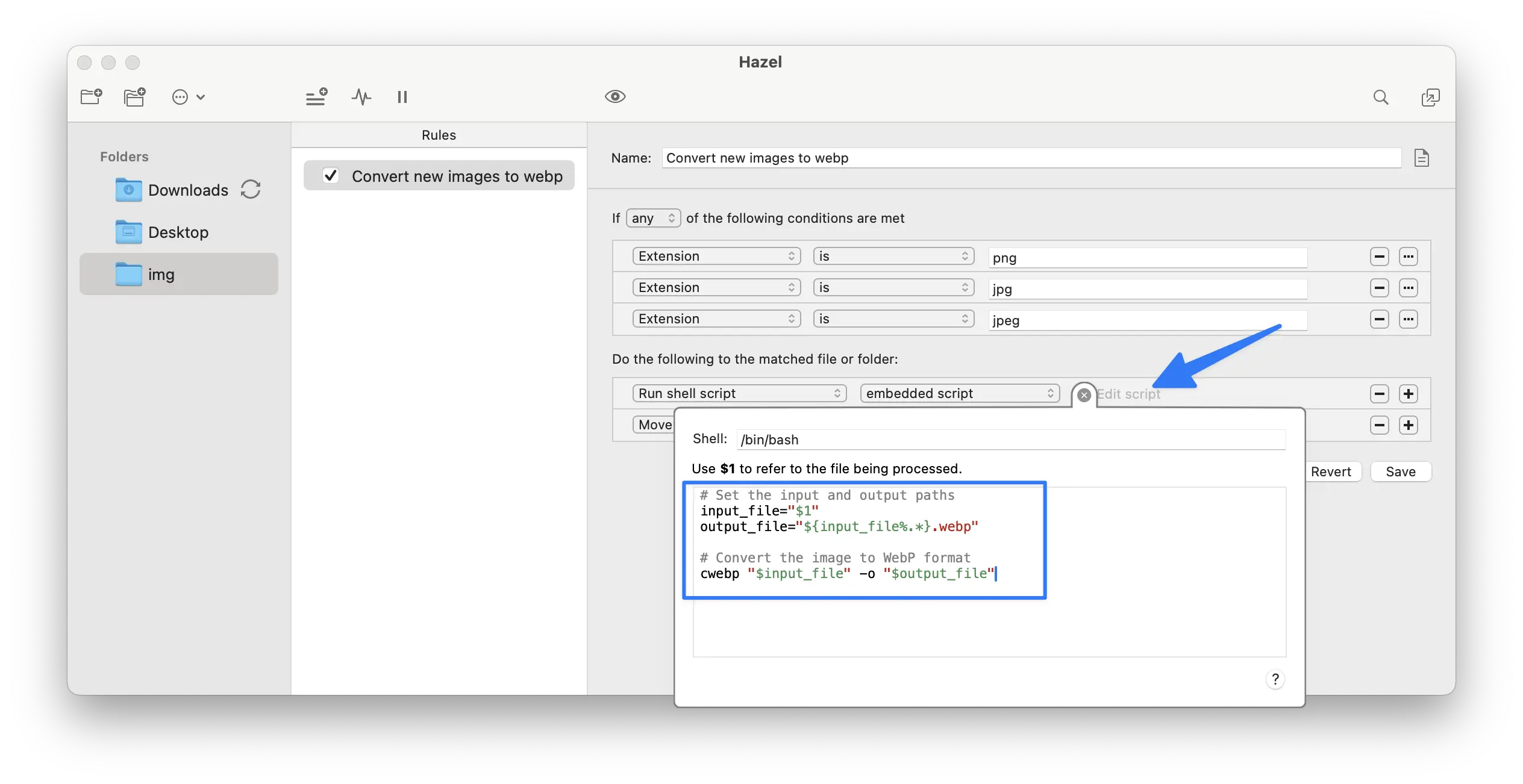Screen dimensions: 1523x784
Task: Remove the Run shell script action
Action: pos(1379,394)
